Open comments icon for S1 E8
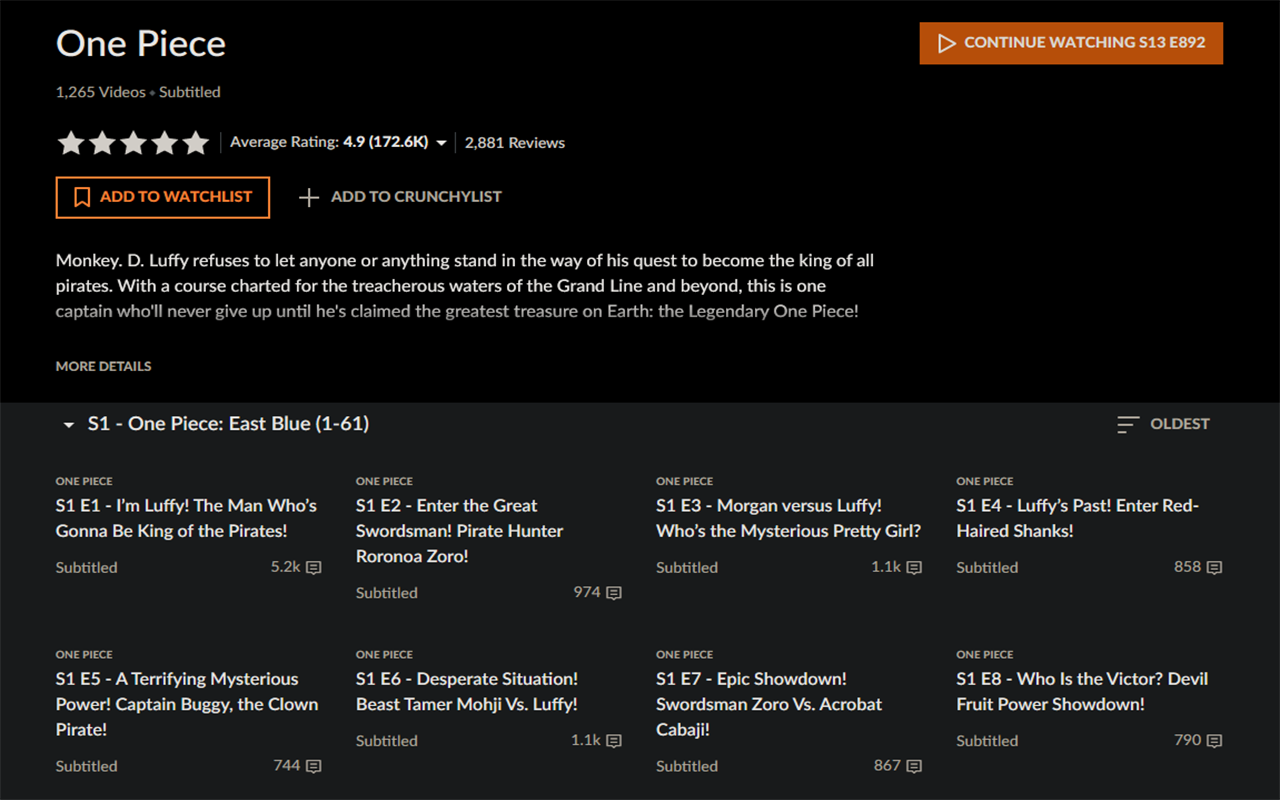This screenshot has height=800, width=1280. [x=1214, y=741]
